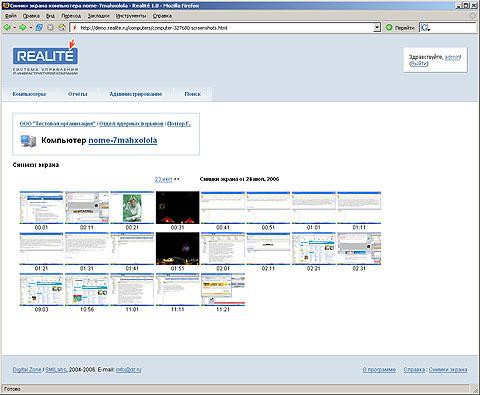
Task: Open the 01:21 screenshot thumbnail
Action: coord(41,249)
